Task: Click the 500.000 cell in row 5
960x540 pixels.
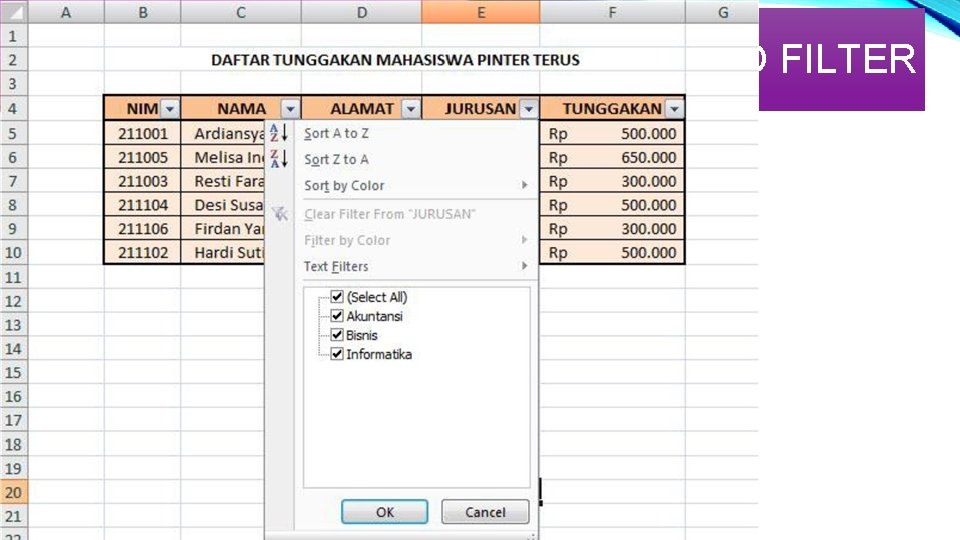Action: pyautogui.click(x=612, y=133)
